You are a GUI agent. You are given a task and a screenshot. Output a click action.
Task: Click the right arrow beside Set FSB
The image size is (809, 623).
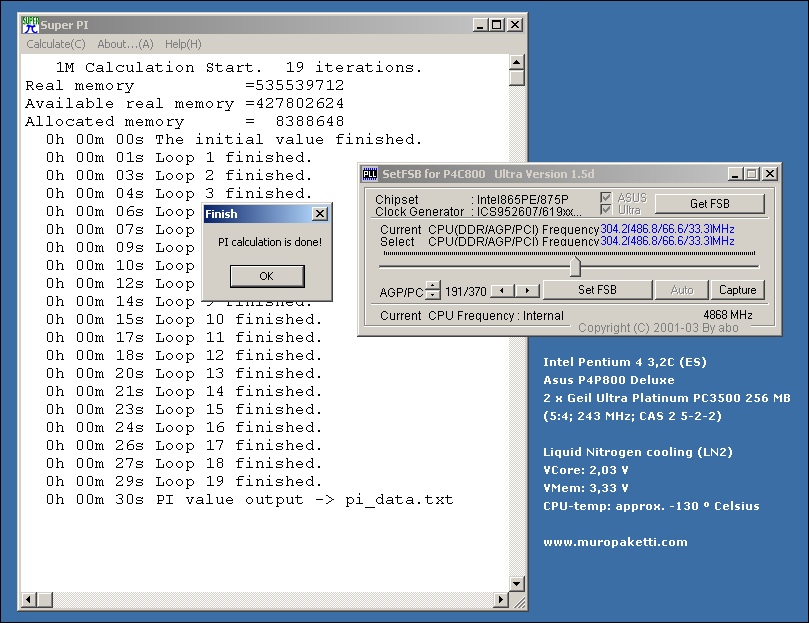[x=527, y=290]
